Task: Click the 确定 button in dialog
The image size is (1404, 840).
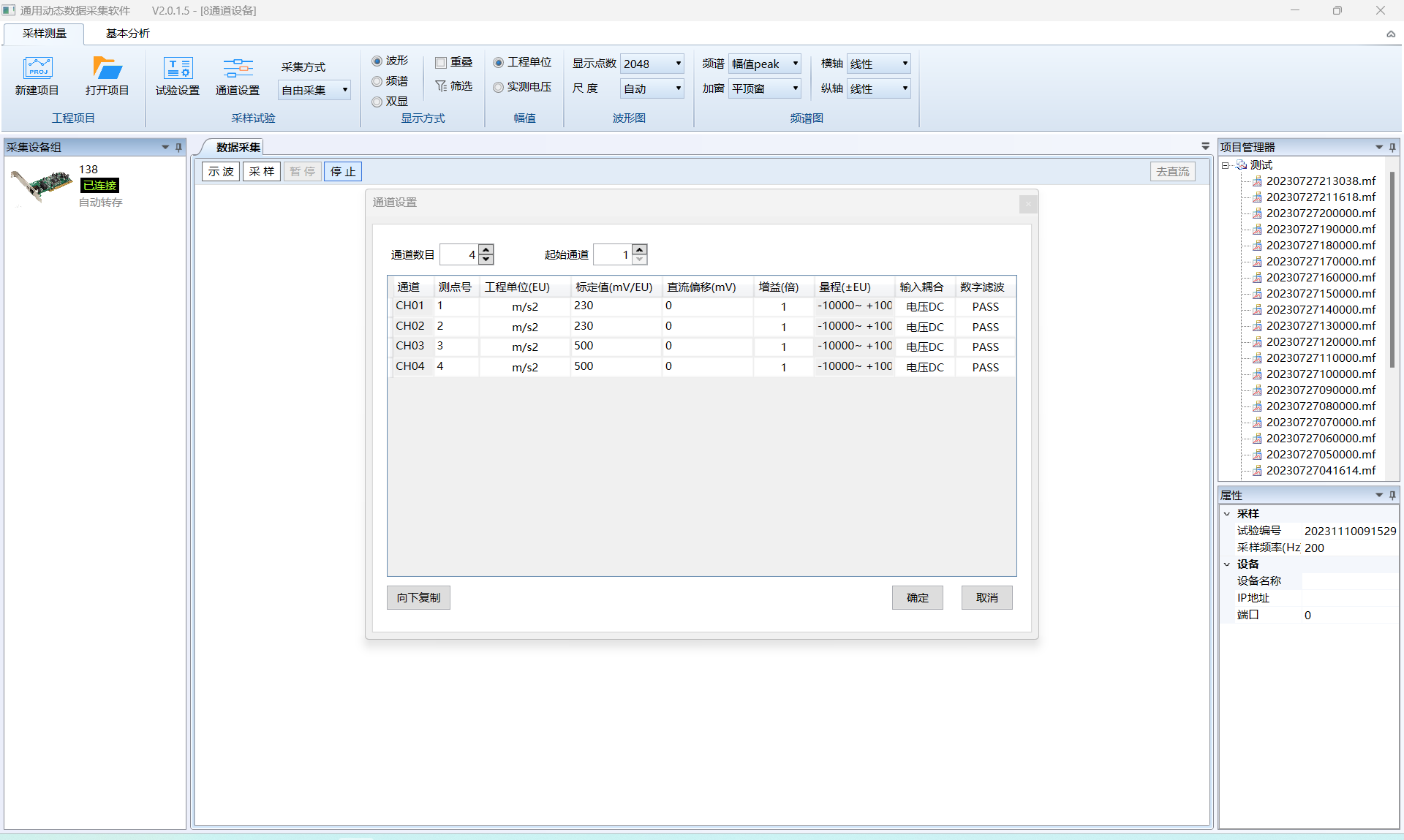Action: tap(917, 597)
